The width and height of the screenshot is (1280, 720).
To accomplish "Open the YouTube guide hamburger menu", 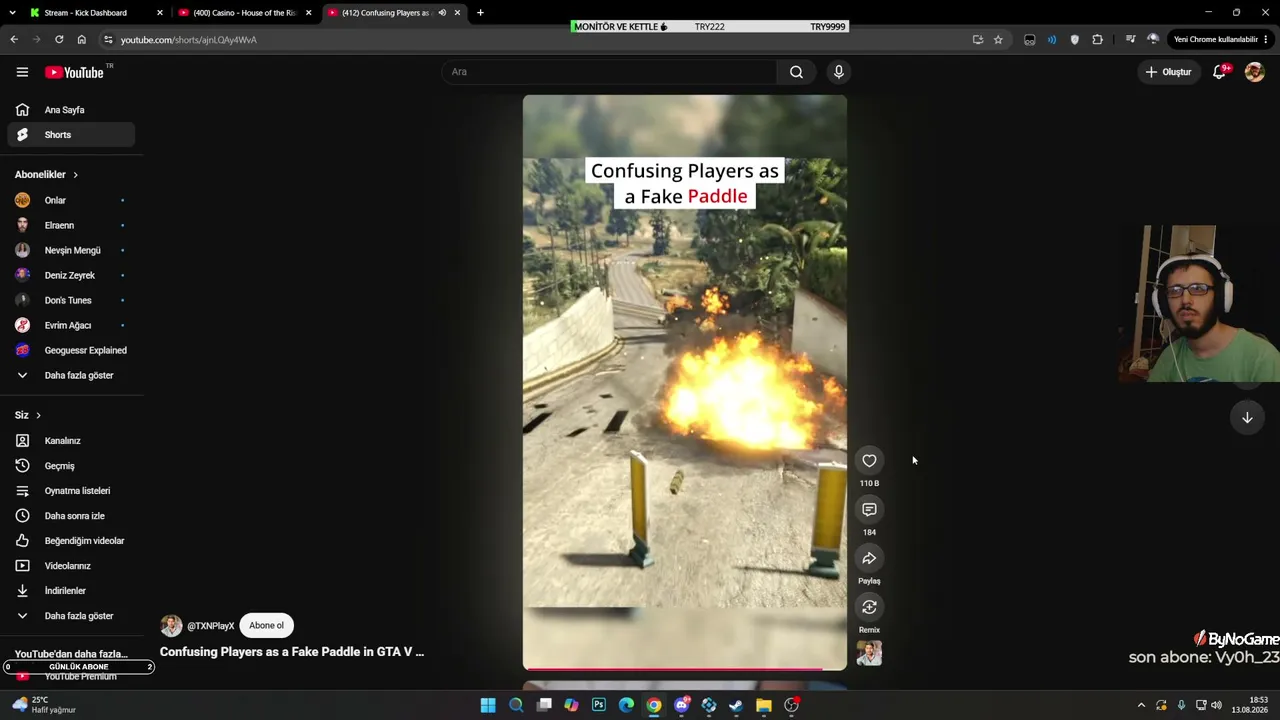I will (22, 72).
